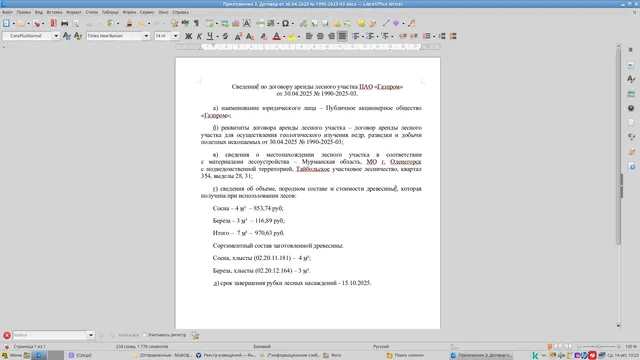
Task: Open the Правка menu
Action: coord(24,12)
